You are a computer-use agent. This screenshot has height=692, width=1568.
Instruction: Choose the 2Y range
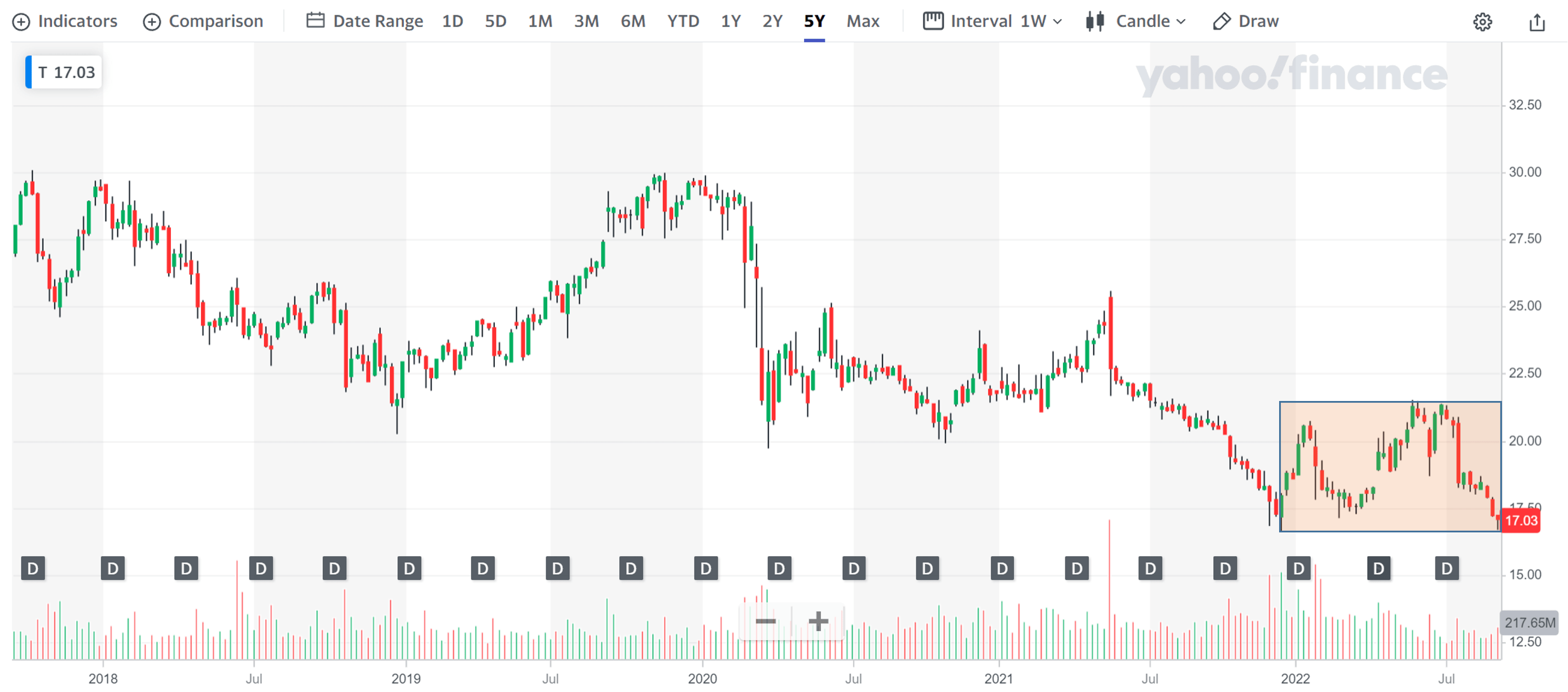[772, 21]
